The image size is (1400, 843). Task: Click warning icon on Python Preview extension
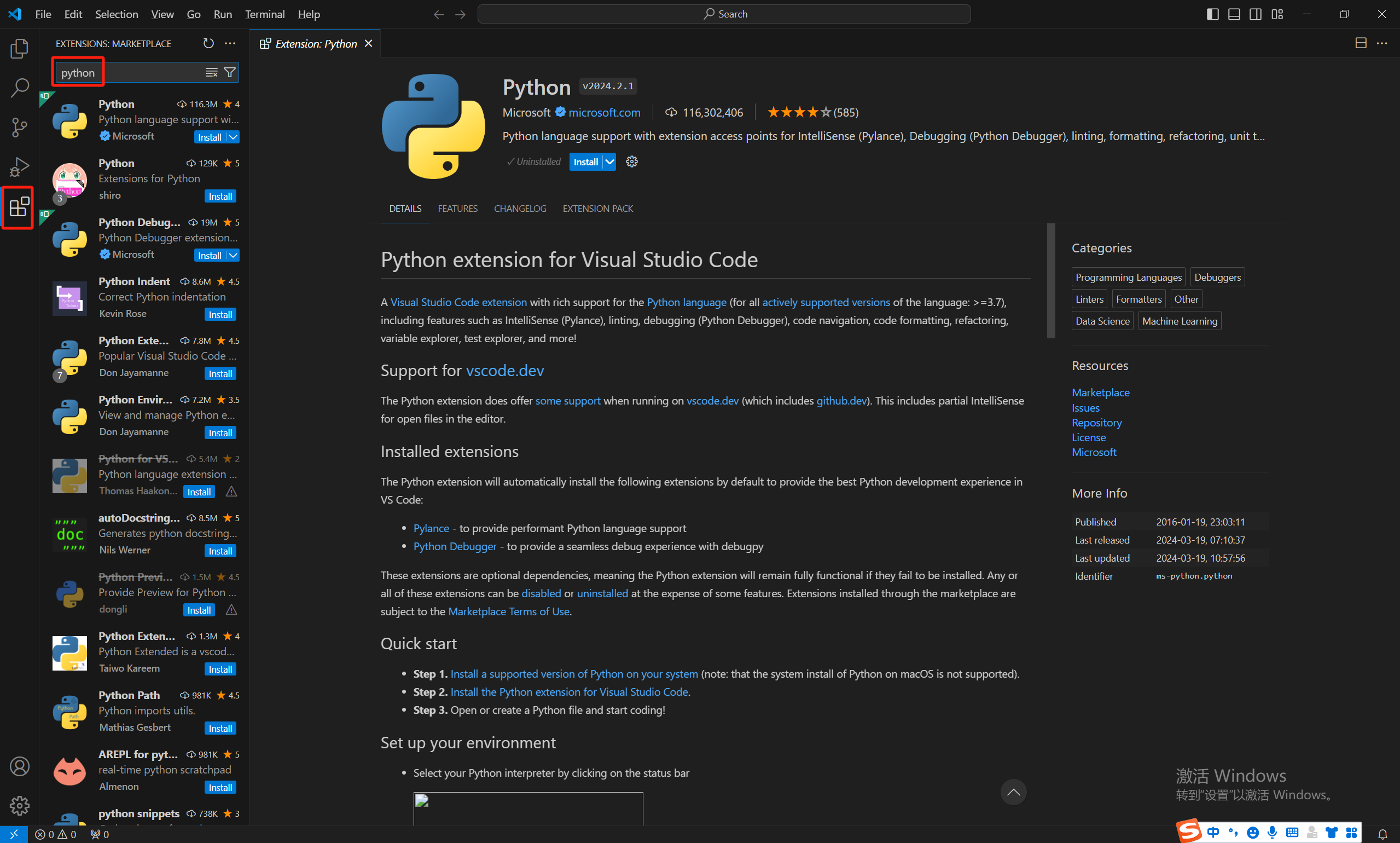(231, 609)
